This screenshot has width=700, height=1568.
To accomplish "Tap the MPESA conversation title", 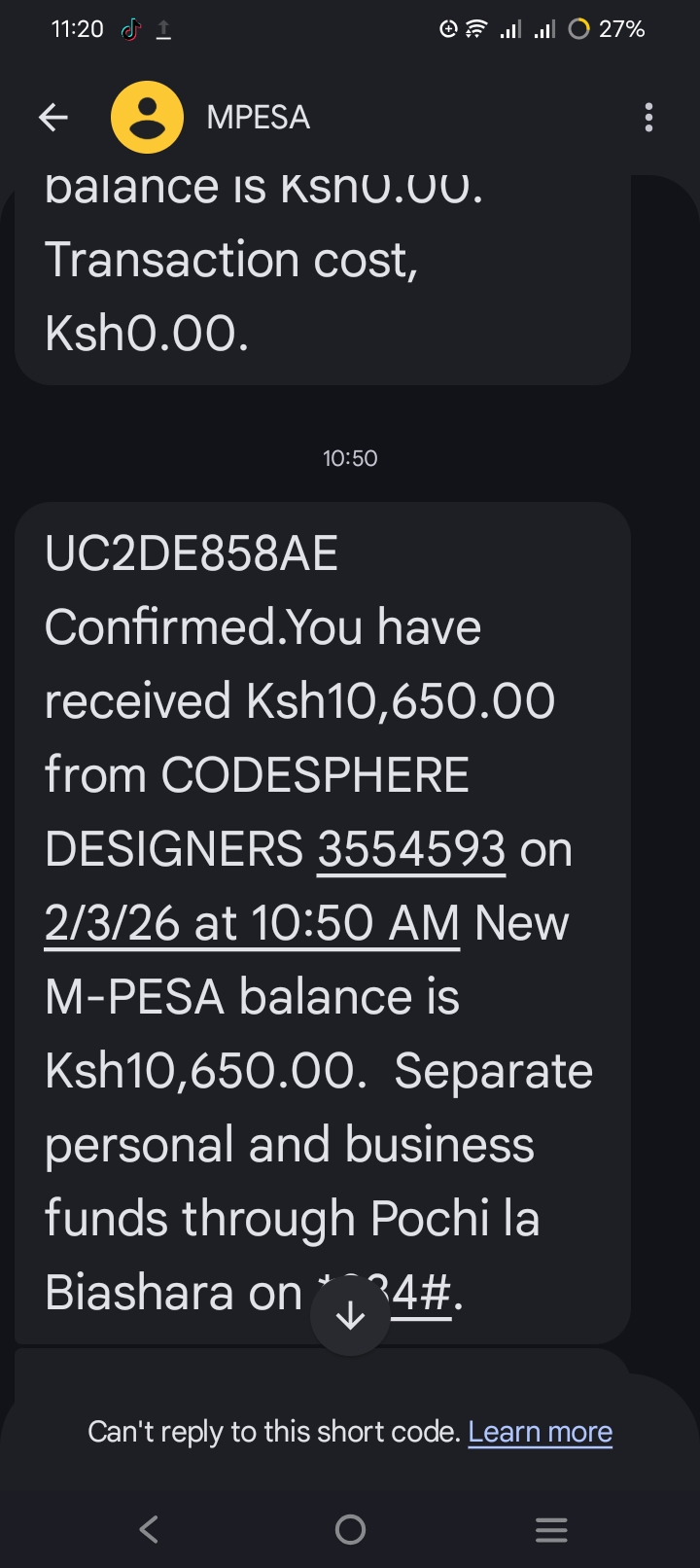I will (258, 118).
